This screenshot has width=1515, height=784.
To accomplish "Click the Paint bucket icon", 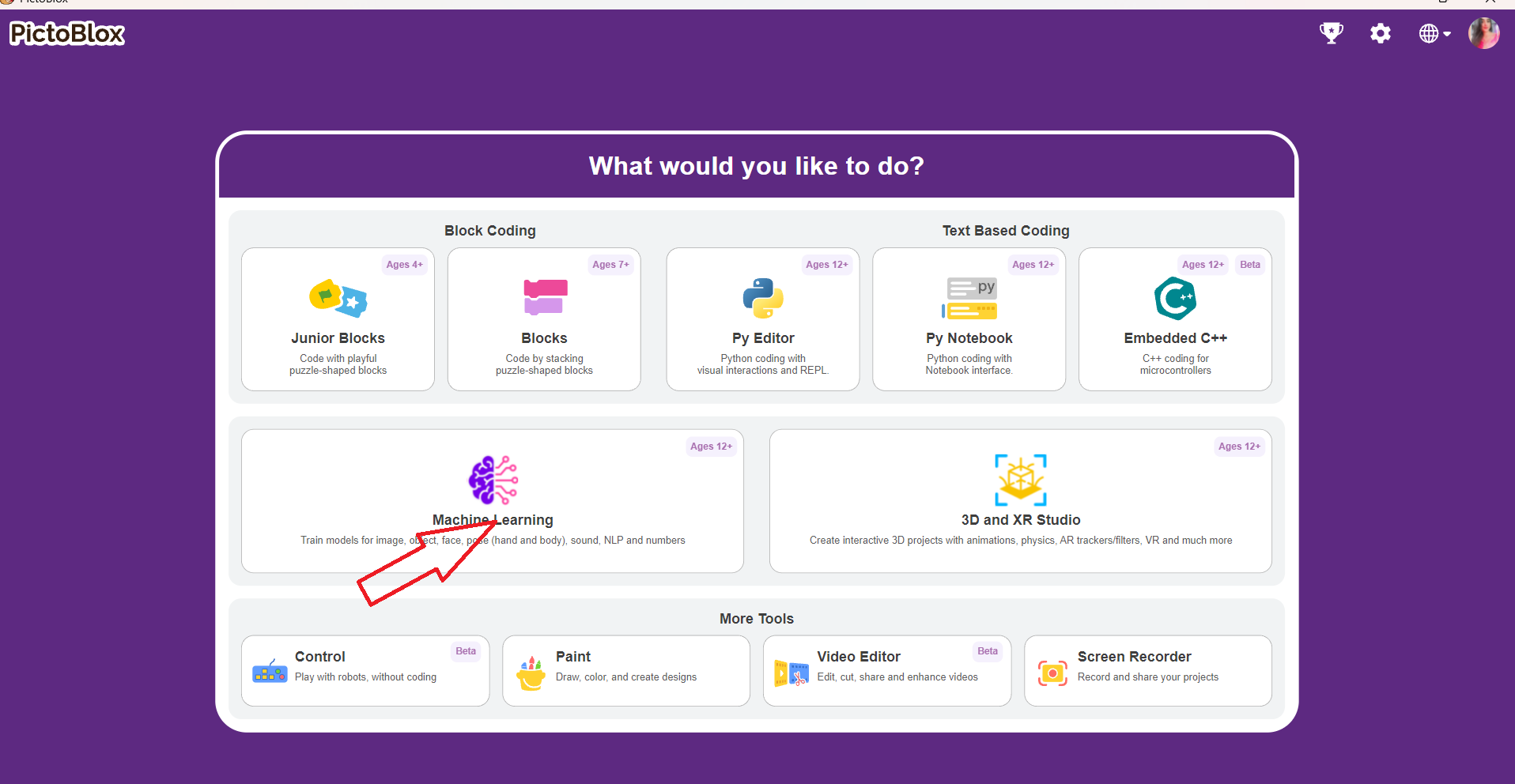I will (531, 673).
